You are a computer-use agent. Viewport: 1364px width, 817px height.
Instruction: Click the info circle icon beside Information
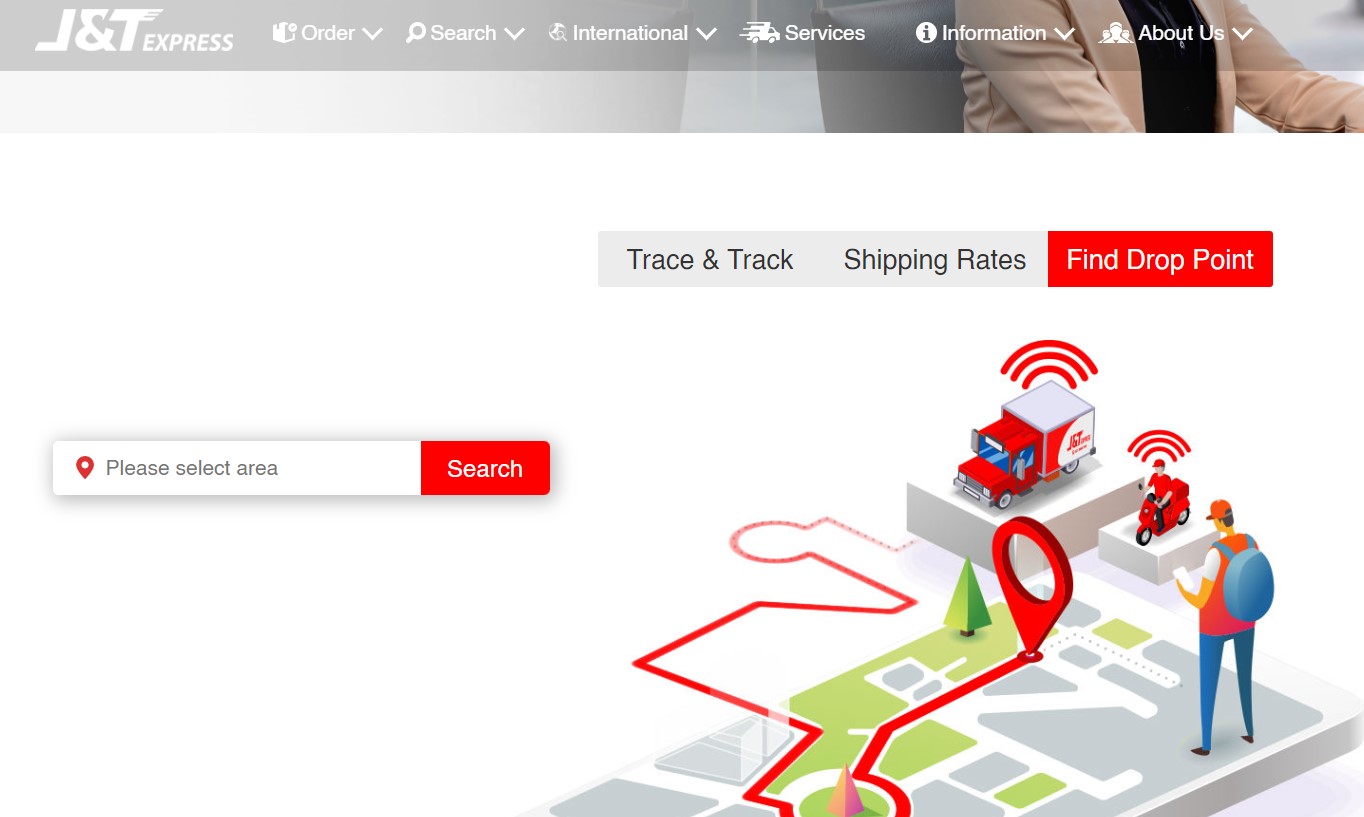point(926,33)
